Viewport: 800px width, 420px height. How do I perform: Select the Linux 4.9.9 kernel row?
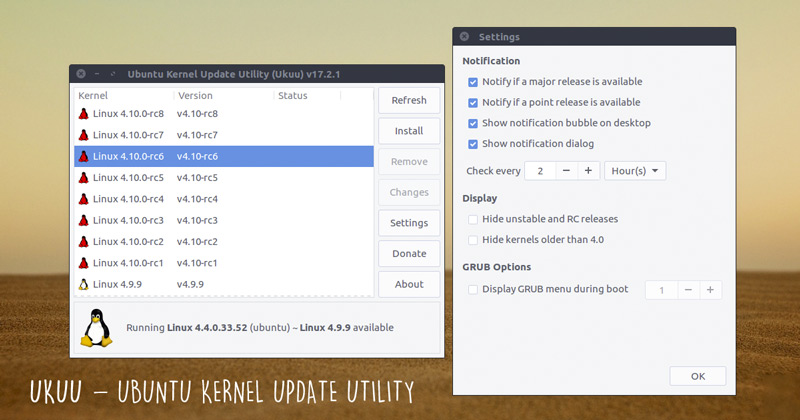coord(224,284)
